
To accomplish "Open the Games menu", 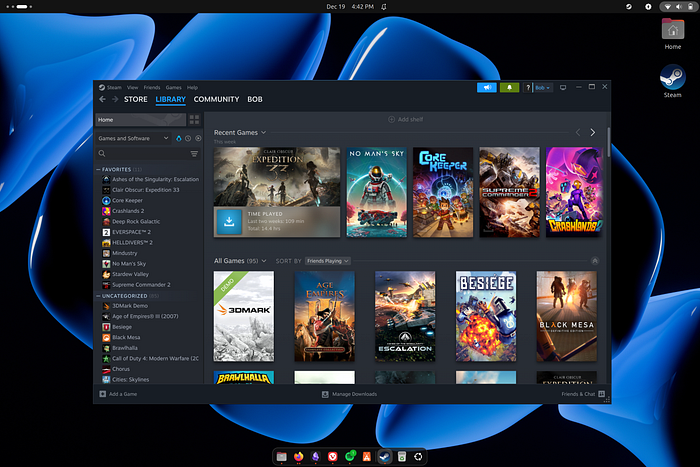I will click(174, 88).
